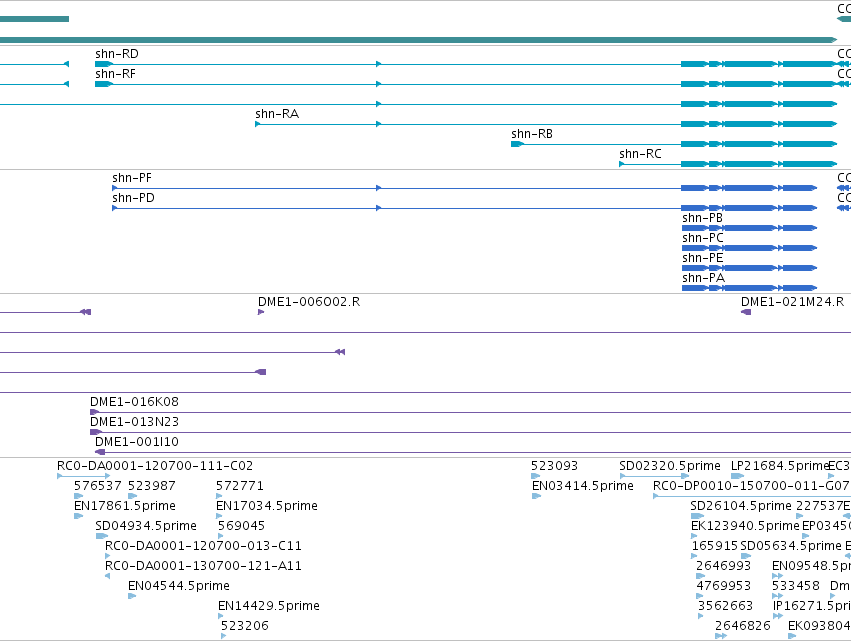
Task: Click the shn-PC protein label
Action: coord(703,238)
